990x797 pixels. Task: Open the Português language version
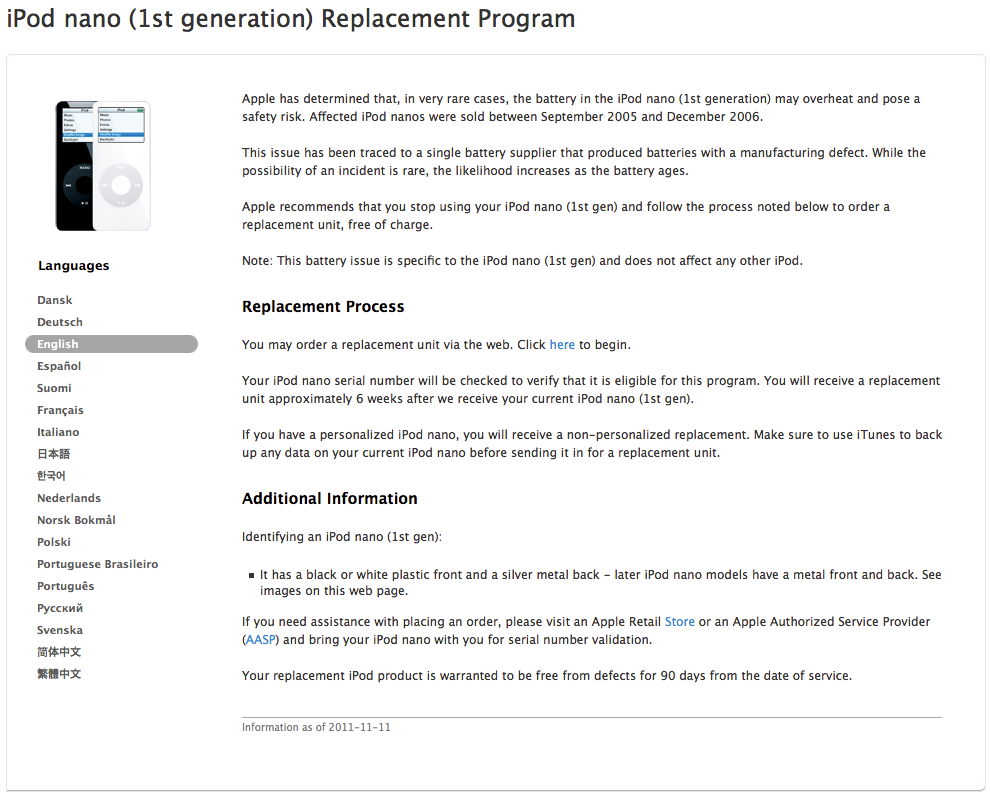point(66,586)
